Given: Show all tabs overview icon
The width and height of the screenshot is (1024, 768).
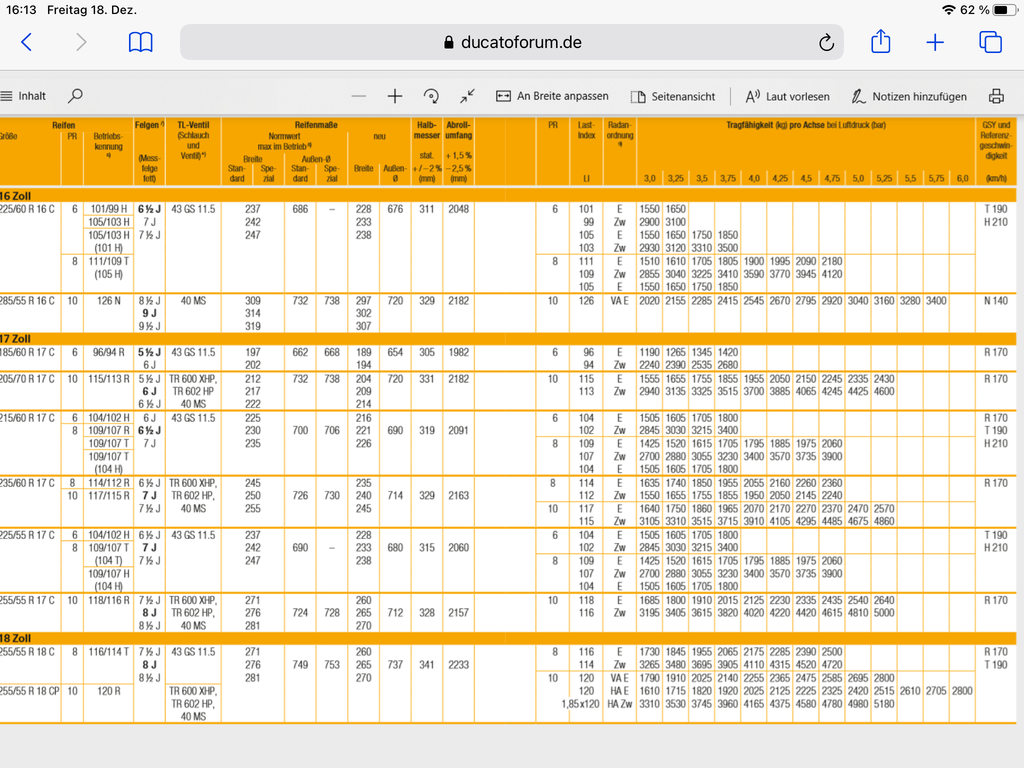Looking at the screenshot, I should [x=990, y=42].
